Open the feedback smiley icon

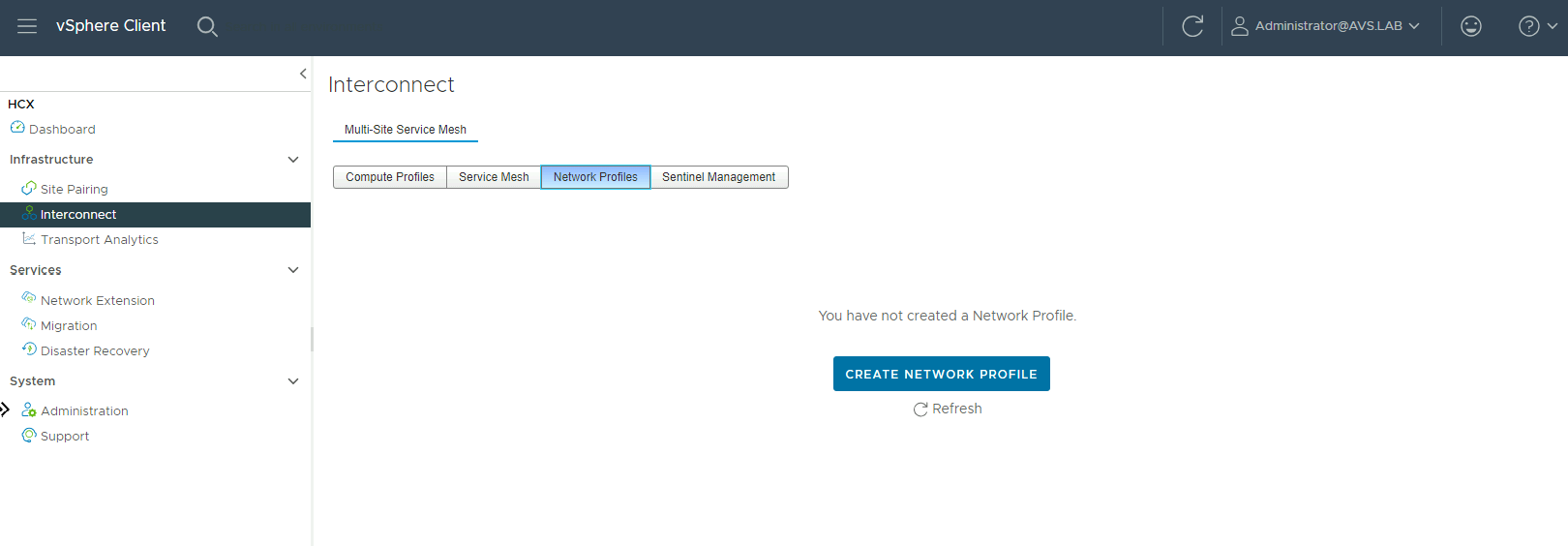pos(1471,26)
